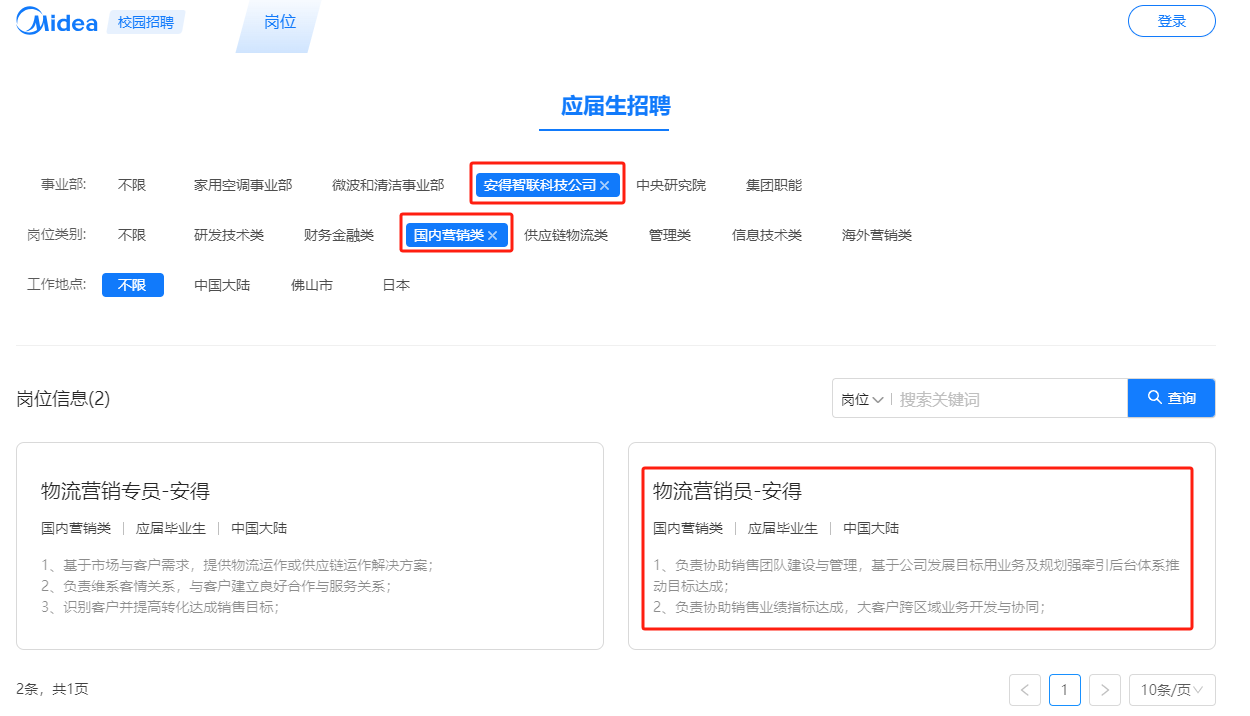Remove the 安得智联科技公司 filter via its × icon
Viewport: 1250px width, 716px height.
[606, 185]
